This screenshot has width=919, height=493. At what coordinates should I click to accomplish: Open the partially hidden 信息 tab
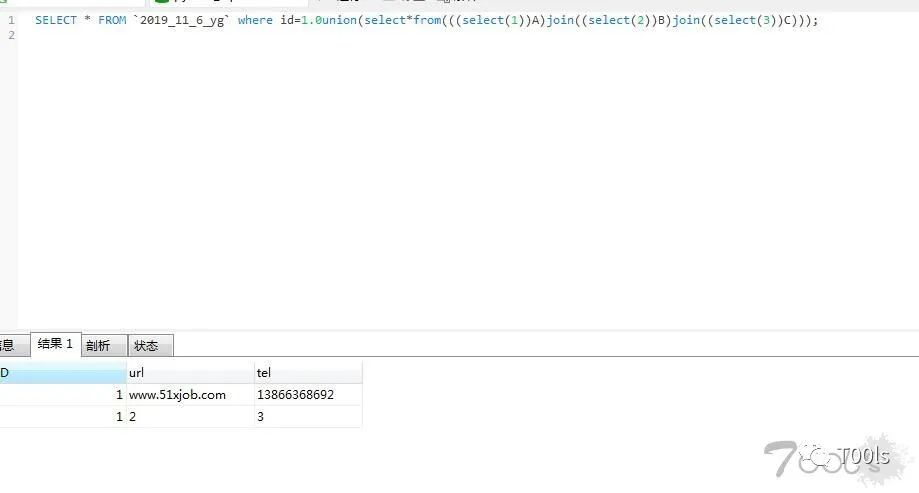click(14, 345)
